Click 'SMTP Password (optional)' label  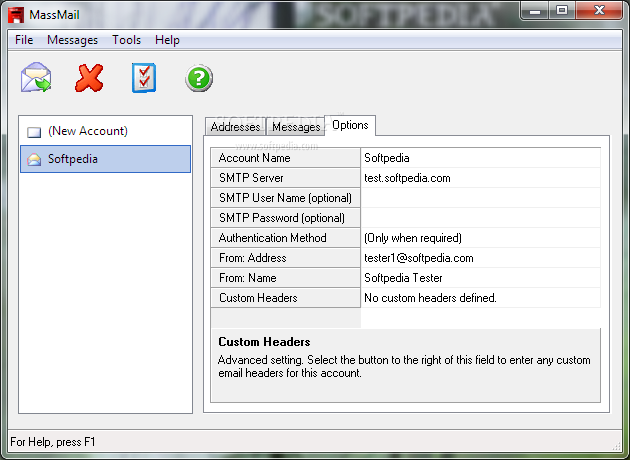click(285, 218)
